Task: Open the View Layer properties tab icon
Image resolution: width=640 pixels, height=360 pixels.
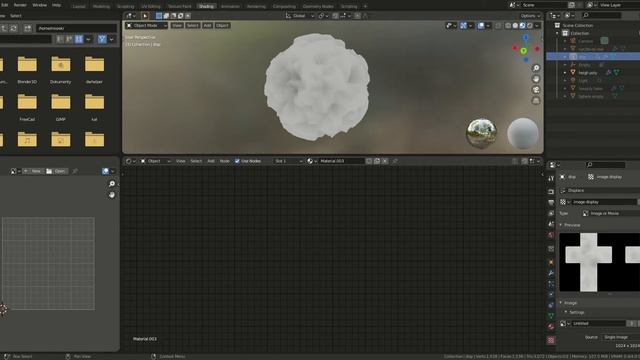Action: (x=551, y=213)
